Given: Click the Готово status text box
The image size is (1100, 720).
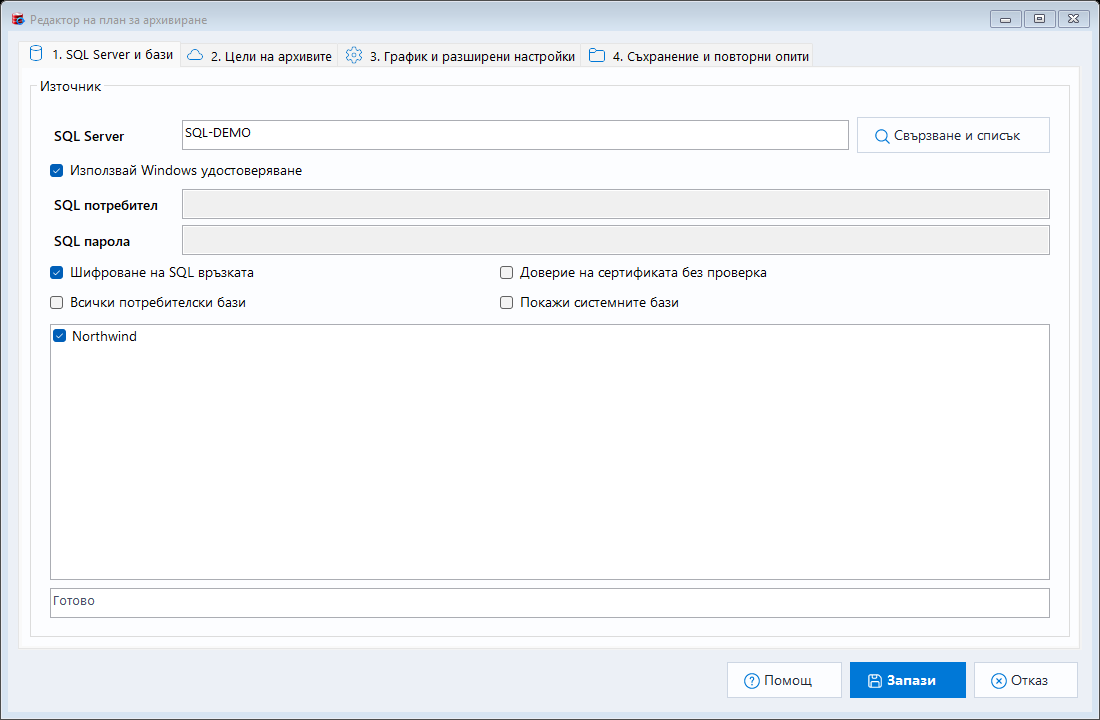Looking at the screenshot, I should pyautogui.click(x=549, y=603).
